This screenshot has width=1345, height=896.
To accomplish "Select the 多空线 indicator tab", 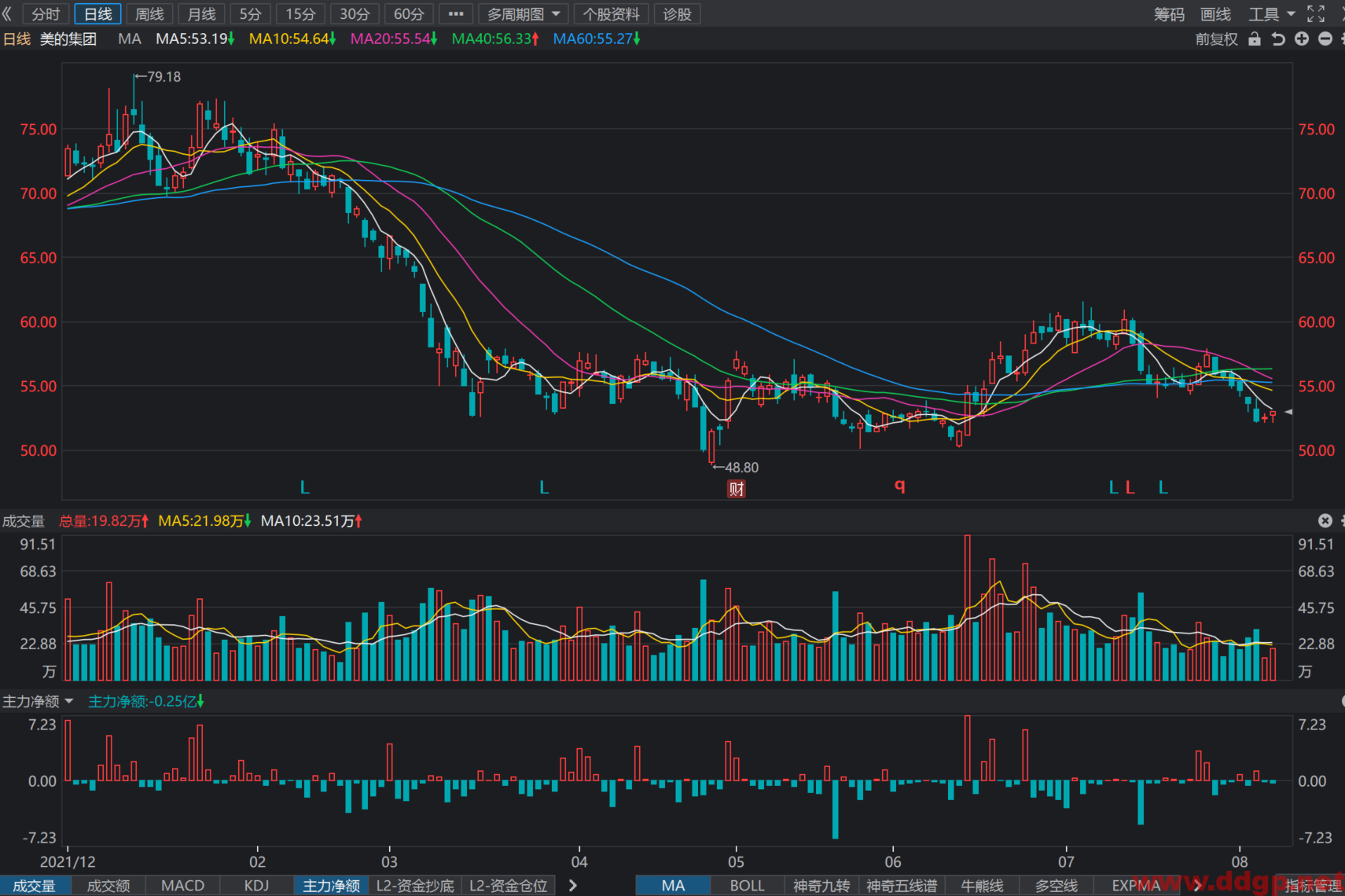I will click(x=1056, y=886).
